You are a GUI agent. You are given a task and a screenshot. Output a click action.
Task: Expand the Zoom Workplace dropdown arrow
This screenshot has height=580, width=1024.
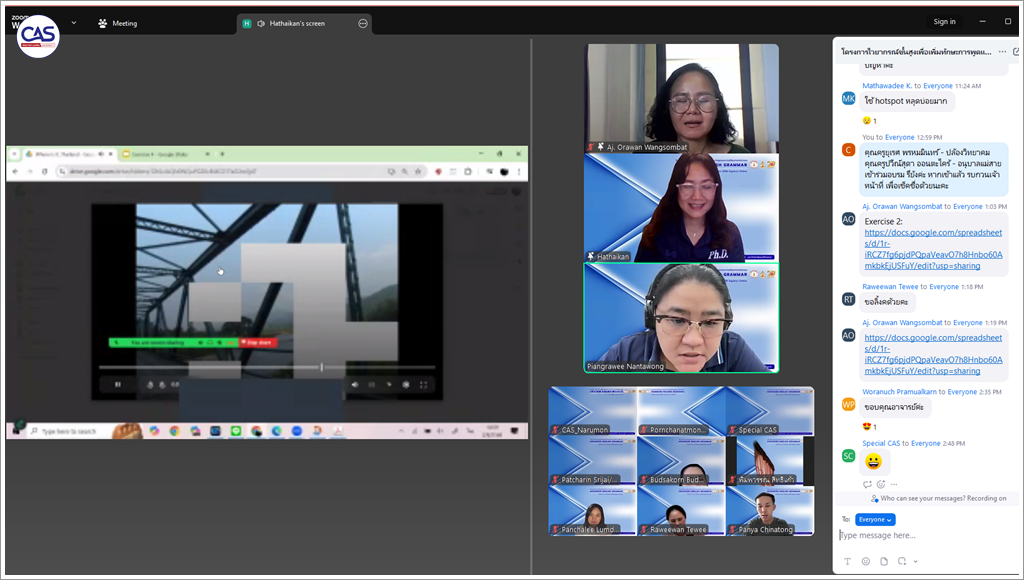tap(73, 22)
